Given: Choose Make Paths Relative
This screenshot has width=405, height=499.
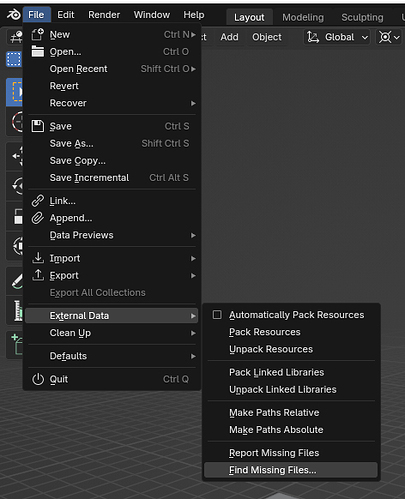Looking at the screenshot, I should (291, 413).
